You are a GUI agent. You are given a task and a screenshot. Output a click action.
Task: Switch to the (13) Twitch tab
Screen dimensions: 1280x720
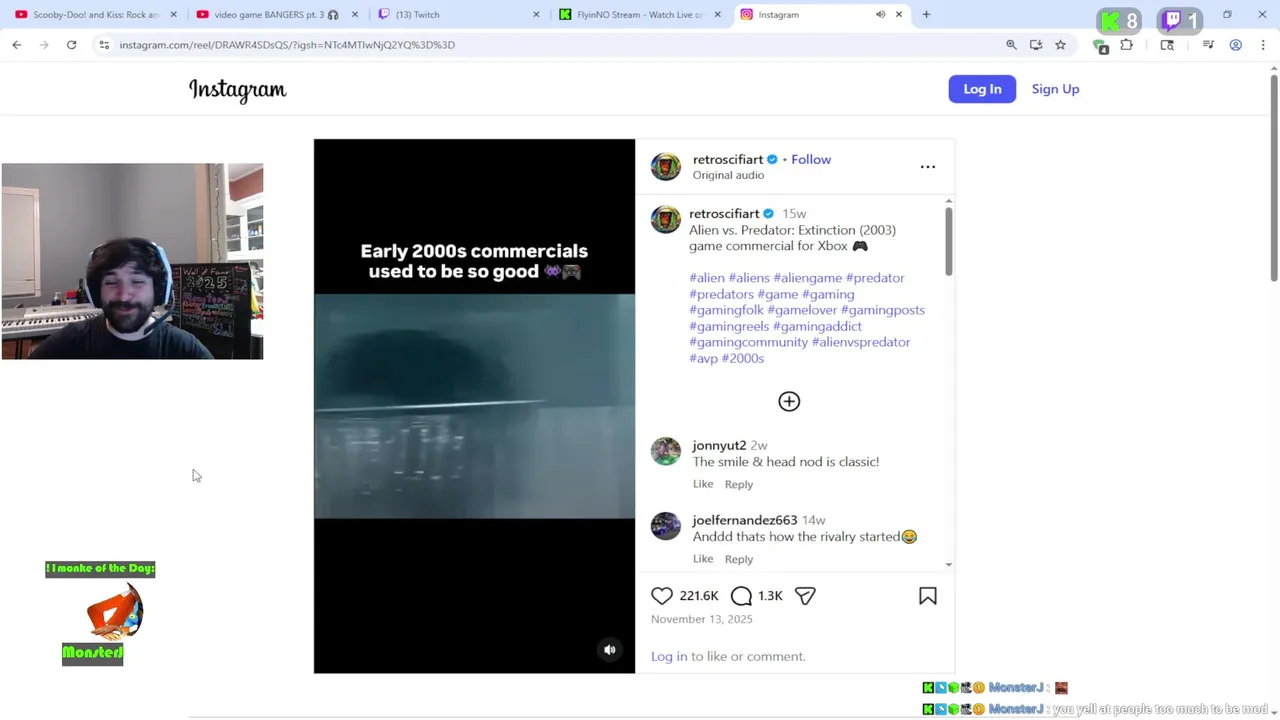point(456,14)
